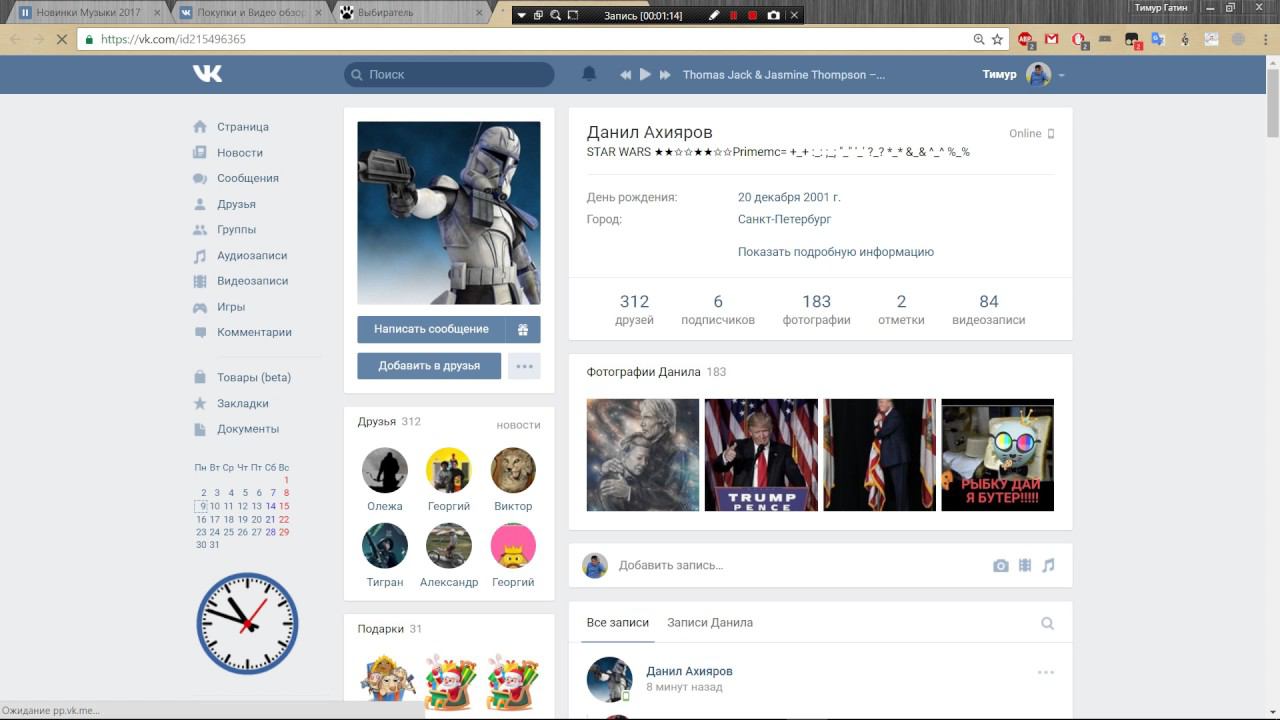This screenshot has width=1280, height=720.
Task: Open the three-dots actions menu under avatar
Action: coord(524,366)
